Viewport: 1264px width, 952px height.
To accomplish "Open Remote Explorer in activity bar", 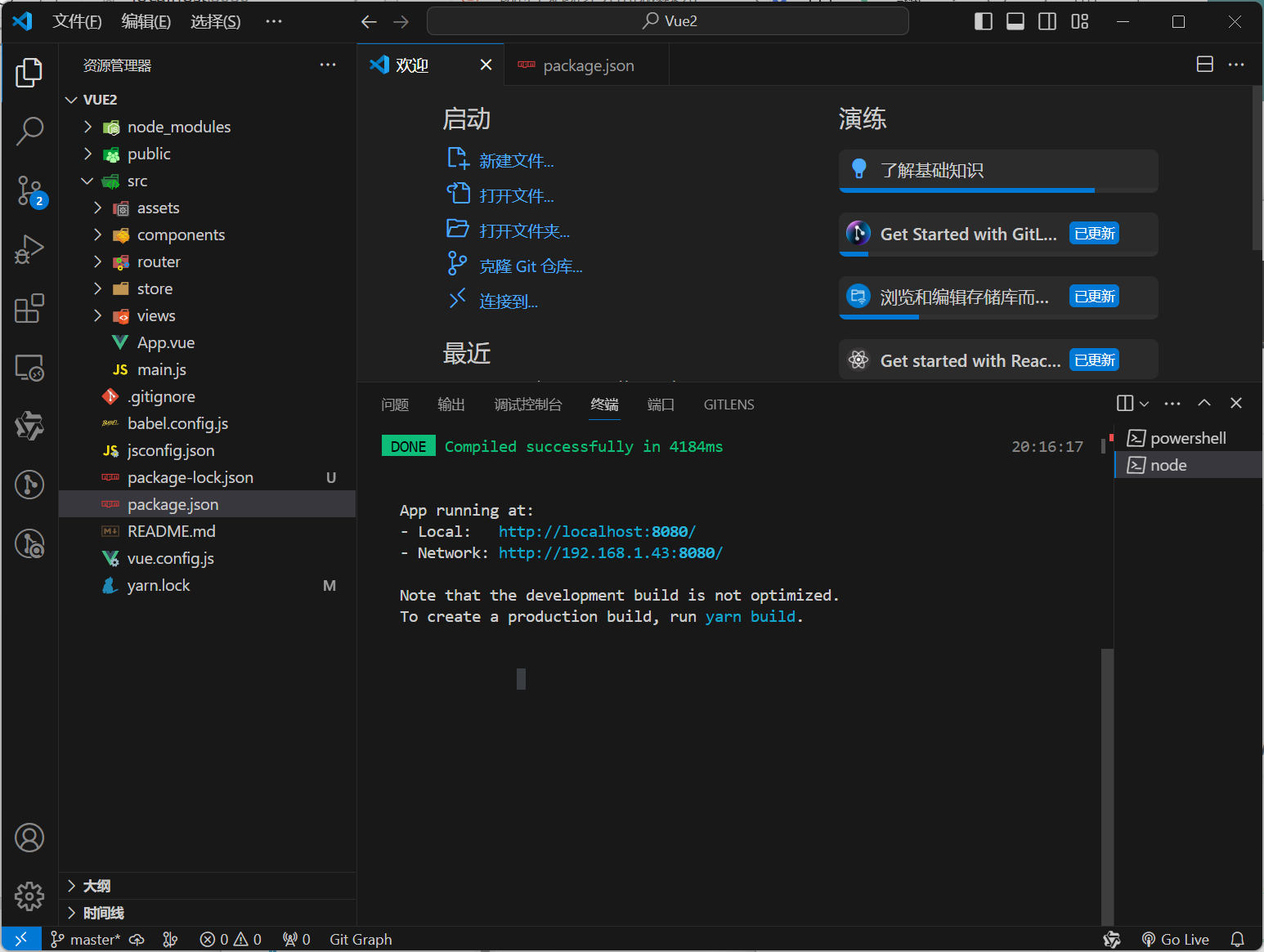I will (29, 368).
